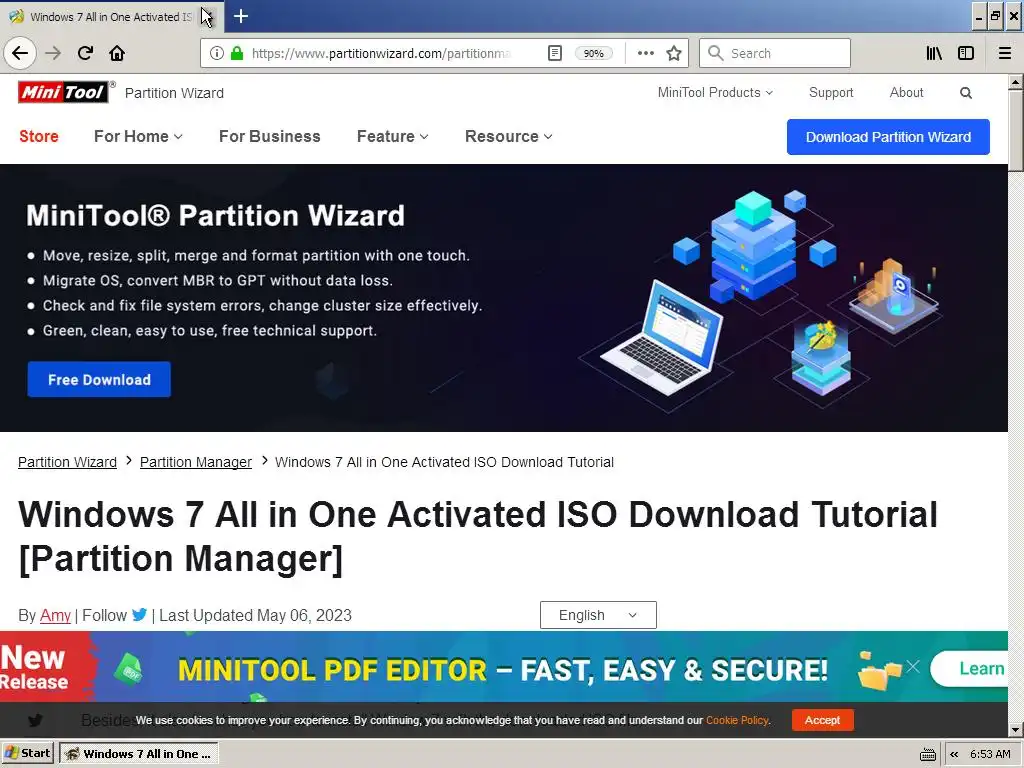
Task: Bookmark this page with the star icon
Action: pos(674,53)
